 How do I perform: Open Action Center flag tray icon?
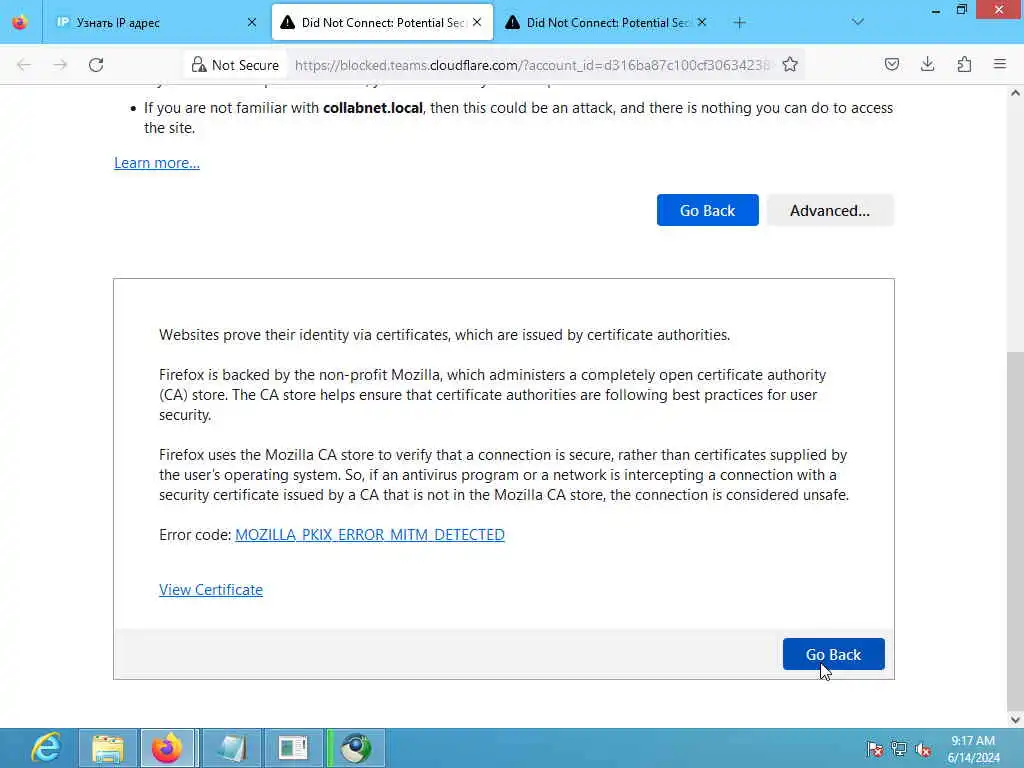(874, 749)
